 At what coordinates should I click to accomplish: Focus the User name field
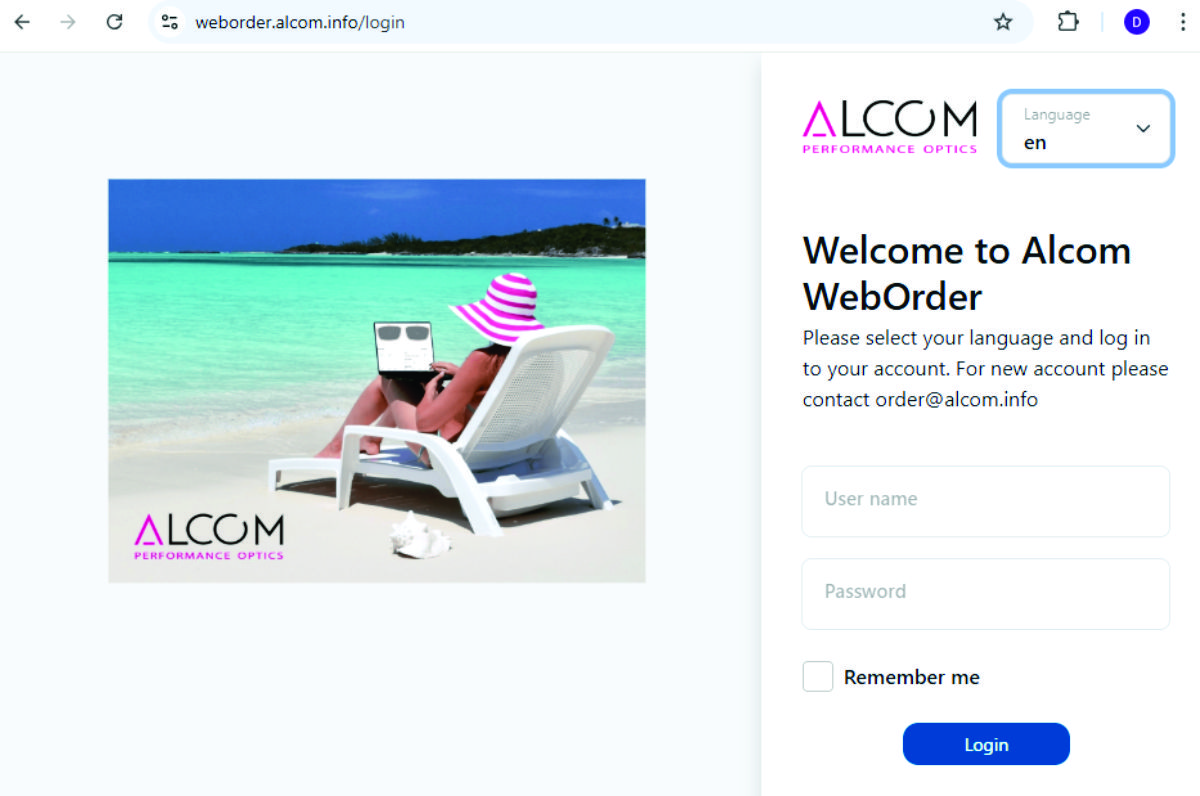point(986,501)
